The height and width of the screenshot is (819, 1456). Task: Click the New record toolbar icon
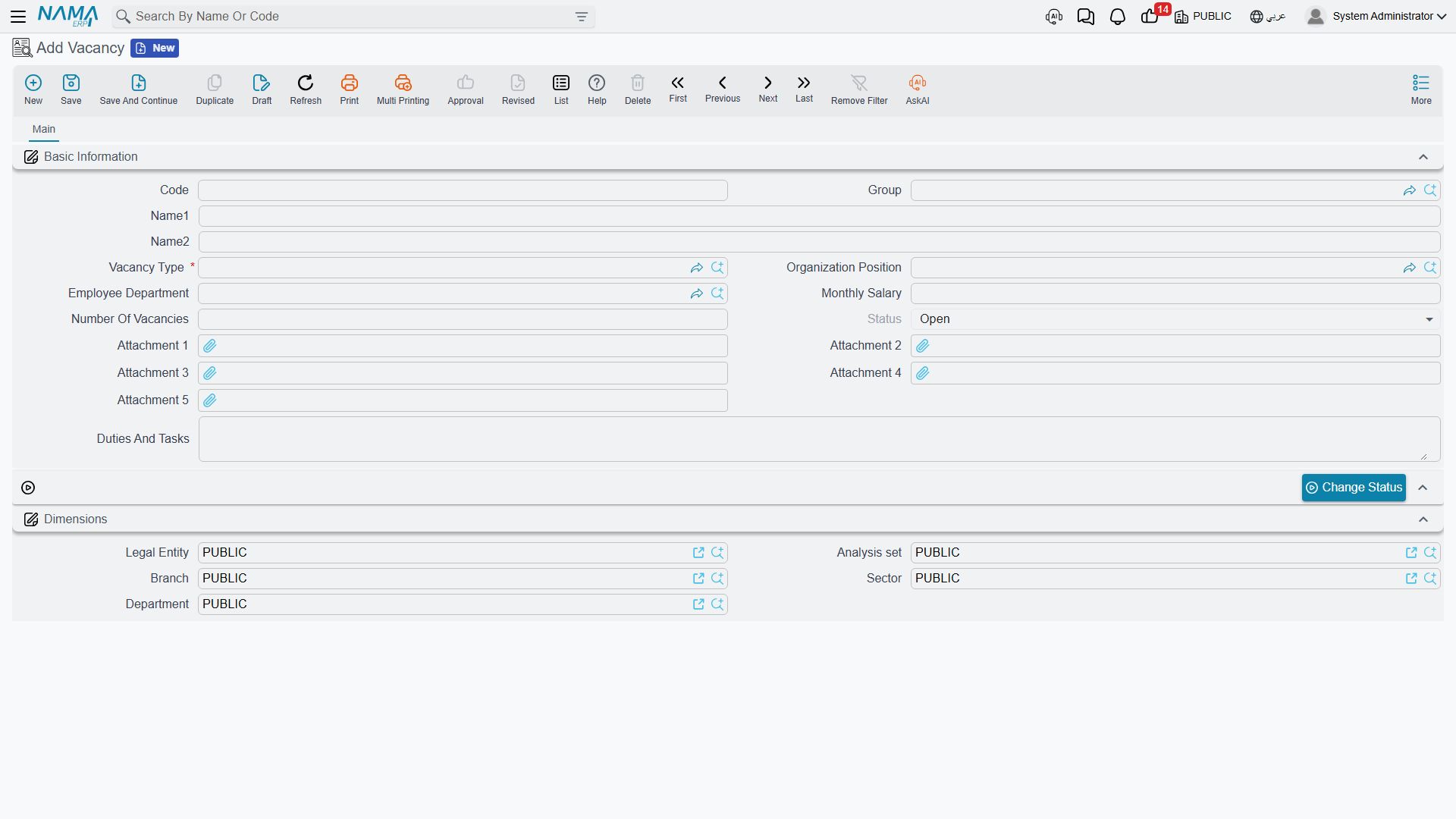tap(33, 89)
